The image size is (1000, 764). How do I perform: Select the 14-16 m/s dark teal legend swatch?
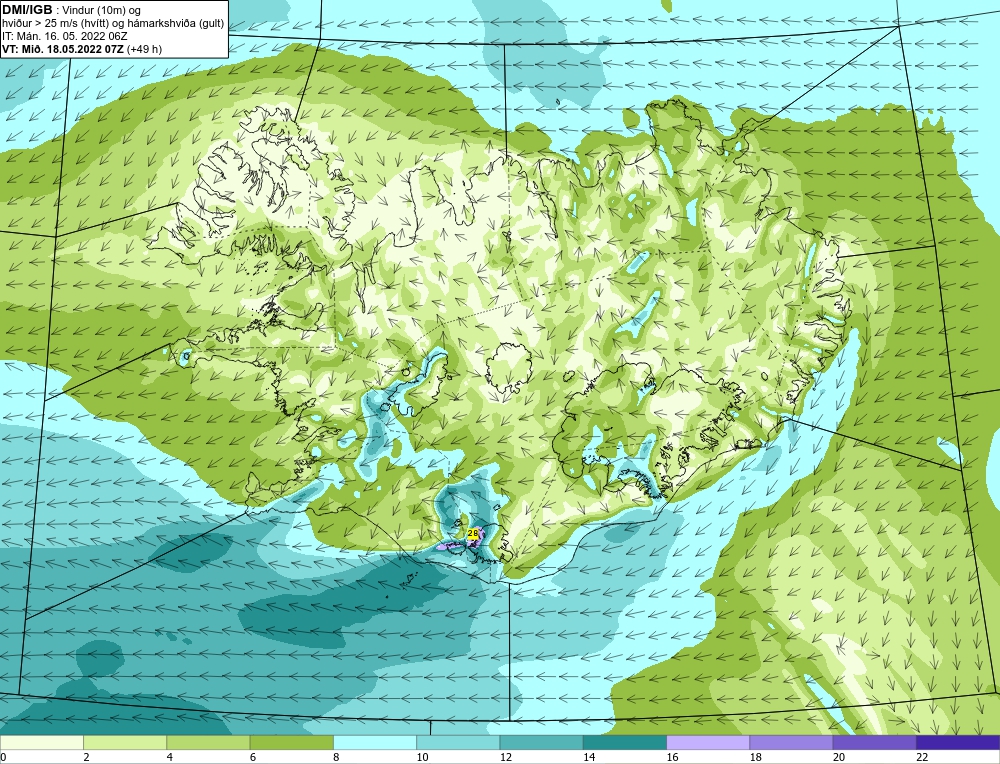(x=625, y=742)
